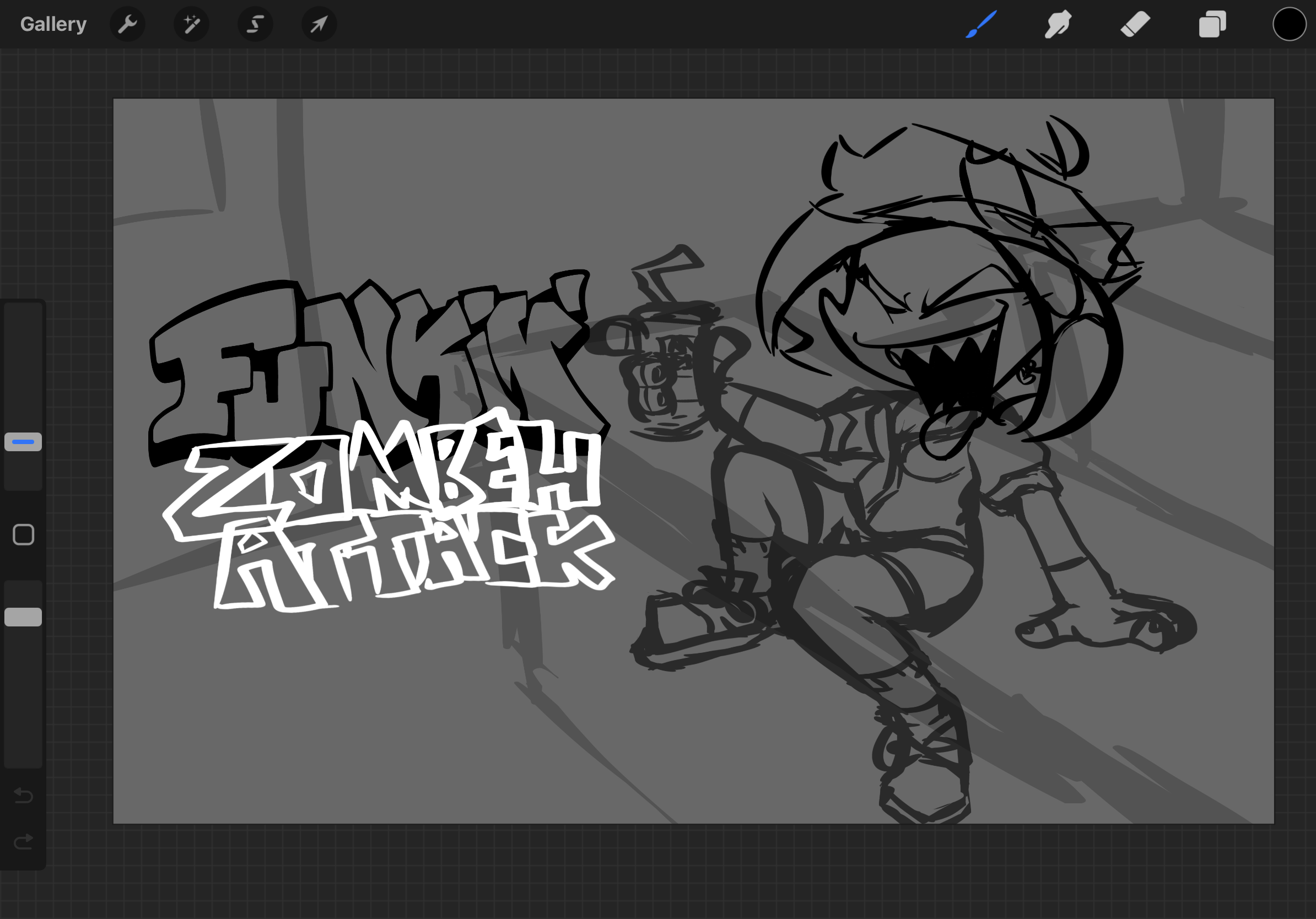Click the brush size slider handle
The width and height of the screenshot is (1316, 919).
23,442
